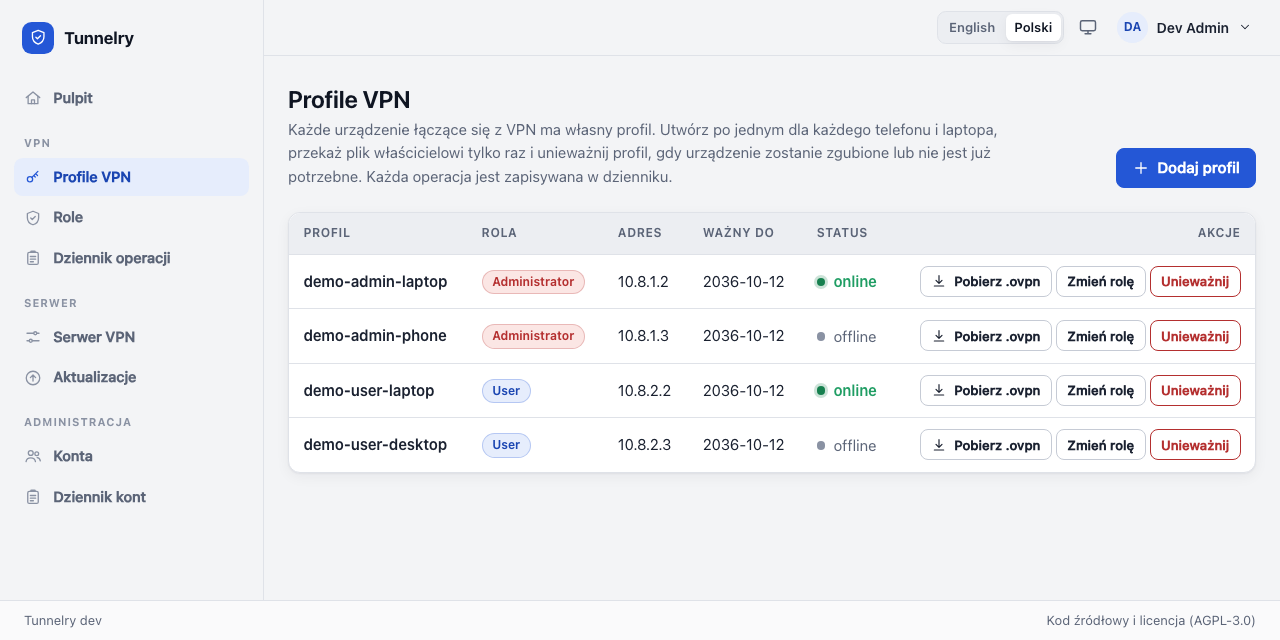1280x640 pixels.
Task: Click gray offline dot for demo-admin-phone
Action: (x=821, y=337)
